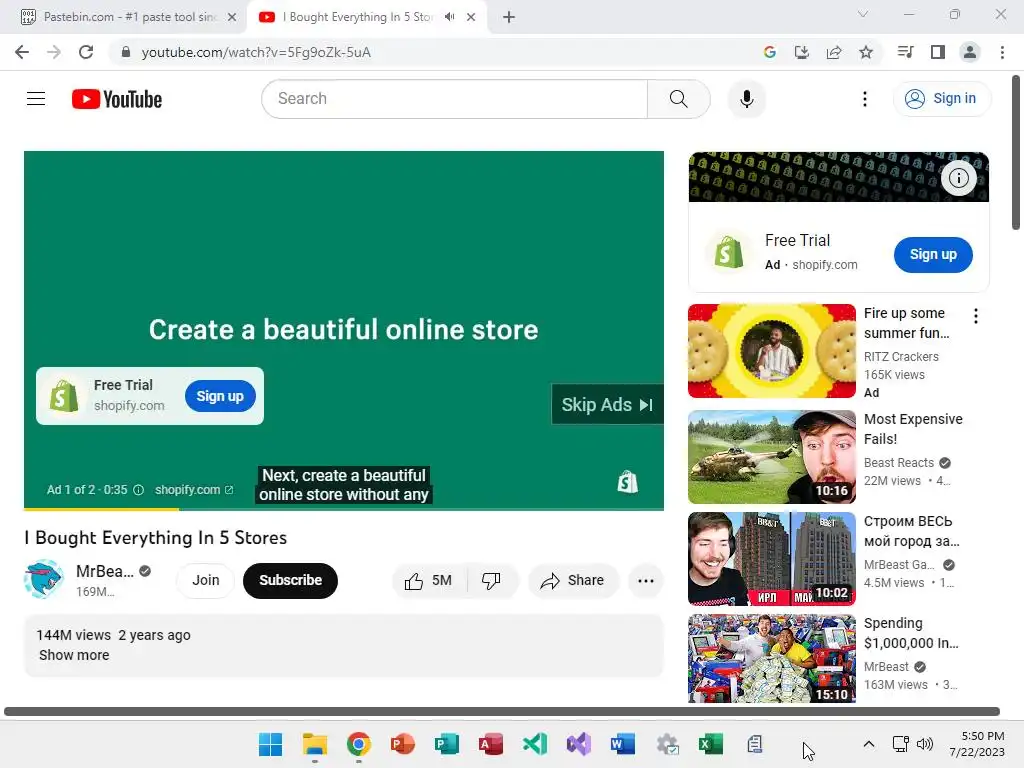Reload the page
This screenshot has width=1024, height=768.
(x=86, y=52)
